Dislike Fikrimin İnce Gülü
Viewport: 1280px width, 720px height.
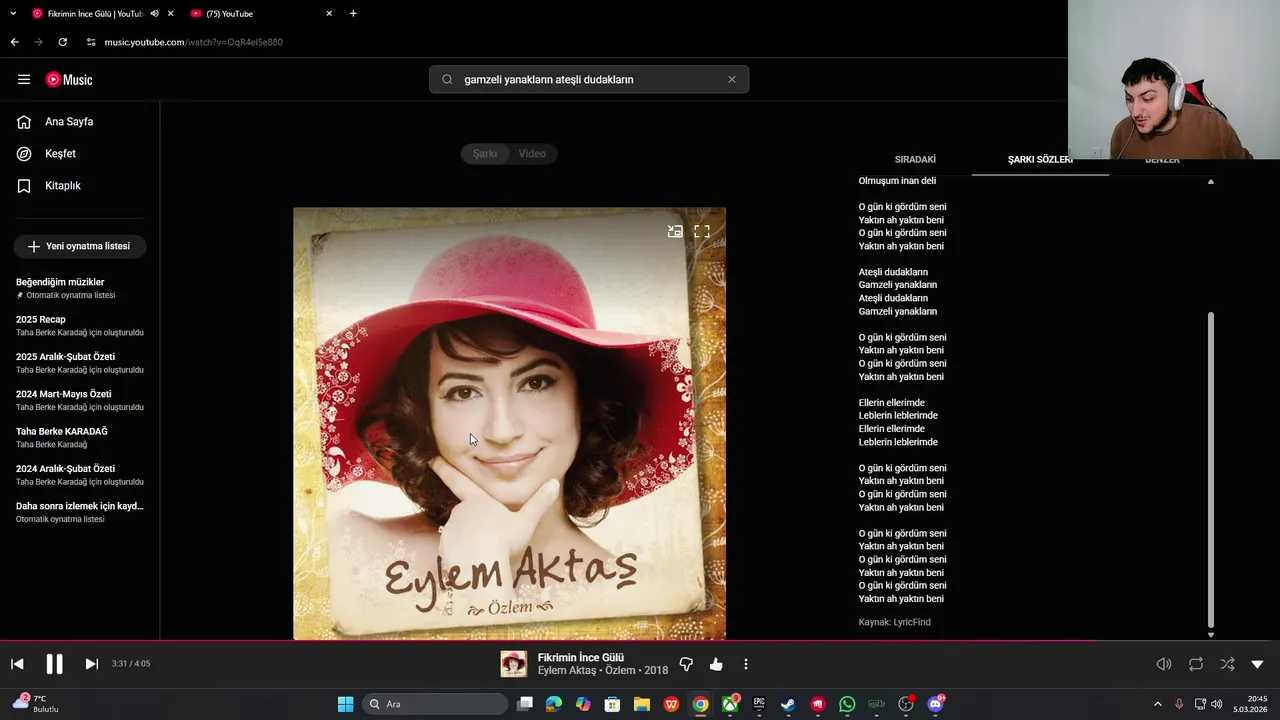tap(686, 664)
